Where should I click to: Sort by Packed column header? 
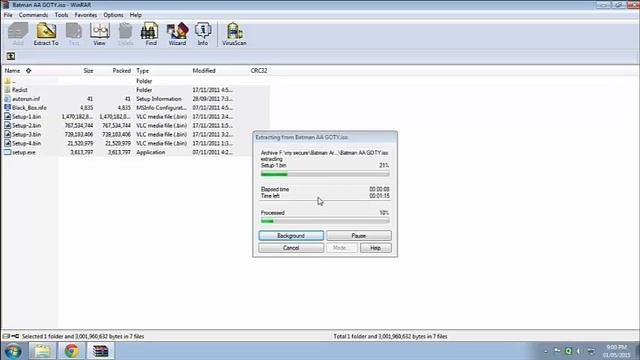[x=121, y=71]
